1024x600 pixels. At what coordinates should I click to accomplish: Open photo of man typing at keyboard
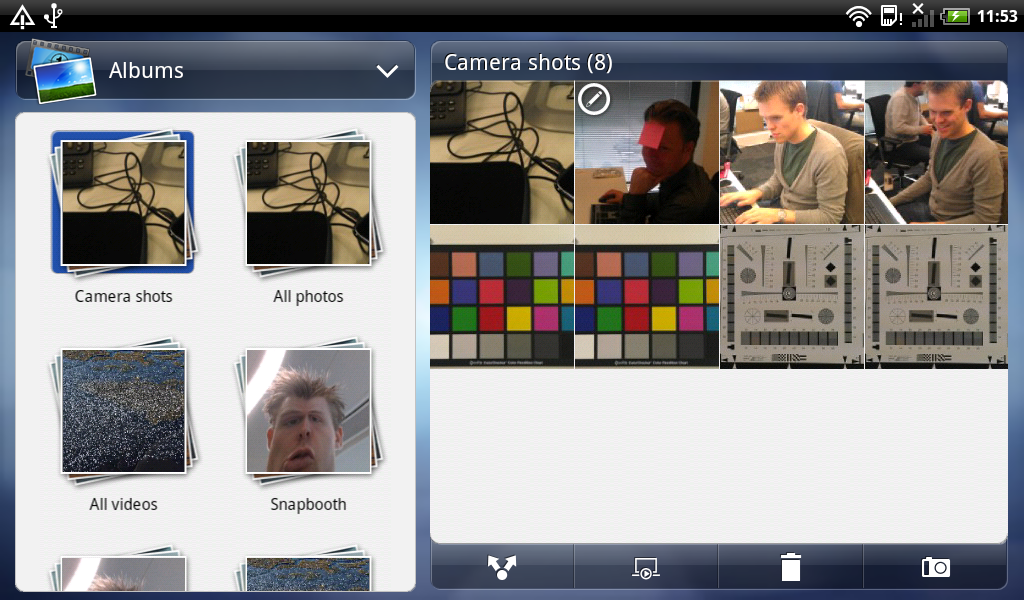click(x=792, y=152)
